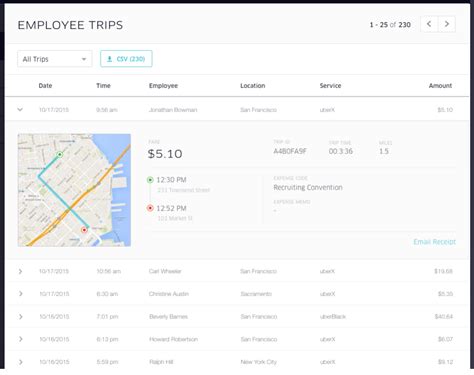Download the CSV (230) export
This screenshot has width=474, height=375.
(126, 59)
